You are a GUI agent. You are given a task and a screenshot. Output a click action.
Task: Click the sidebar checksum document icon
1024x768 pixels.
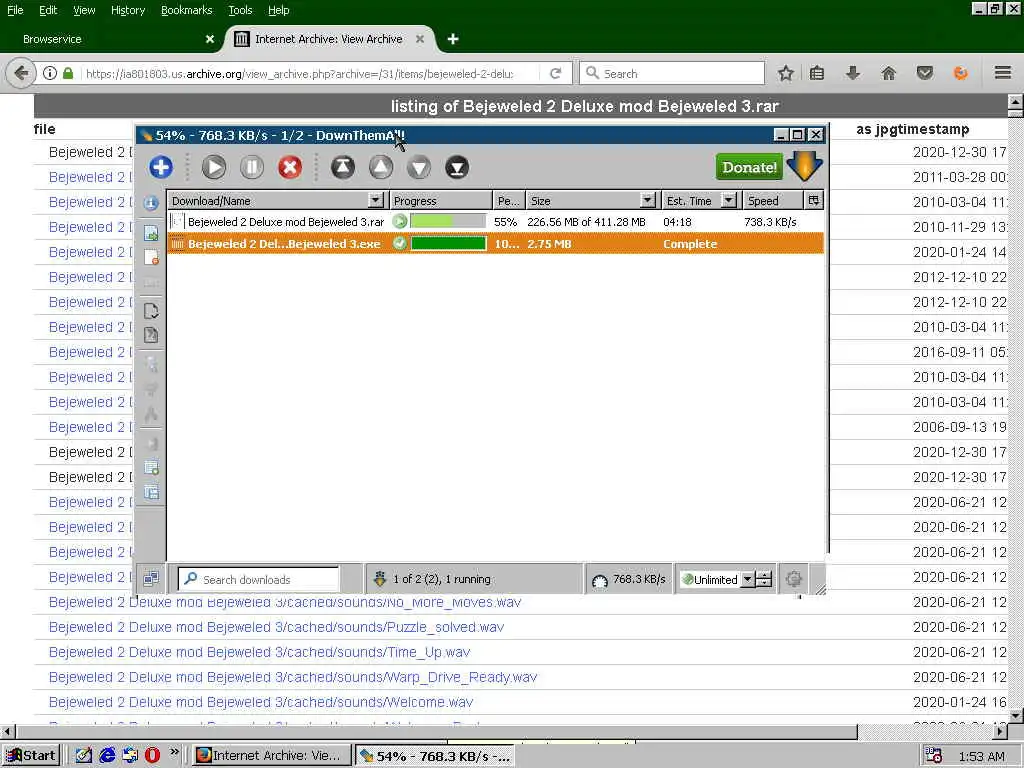[x=151, y=335]
